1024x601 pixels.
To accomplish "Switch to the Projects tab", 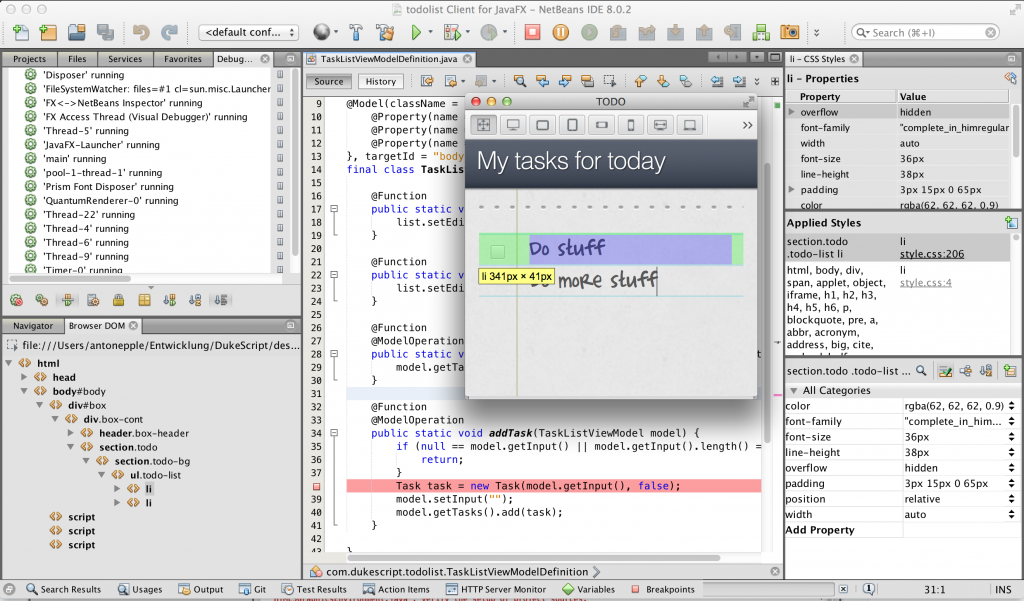I will pyautogui.click(x=29, y=59).
